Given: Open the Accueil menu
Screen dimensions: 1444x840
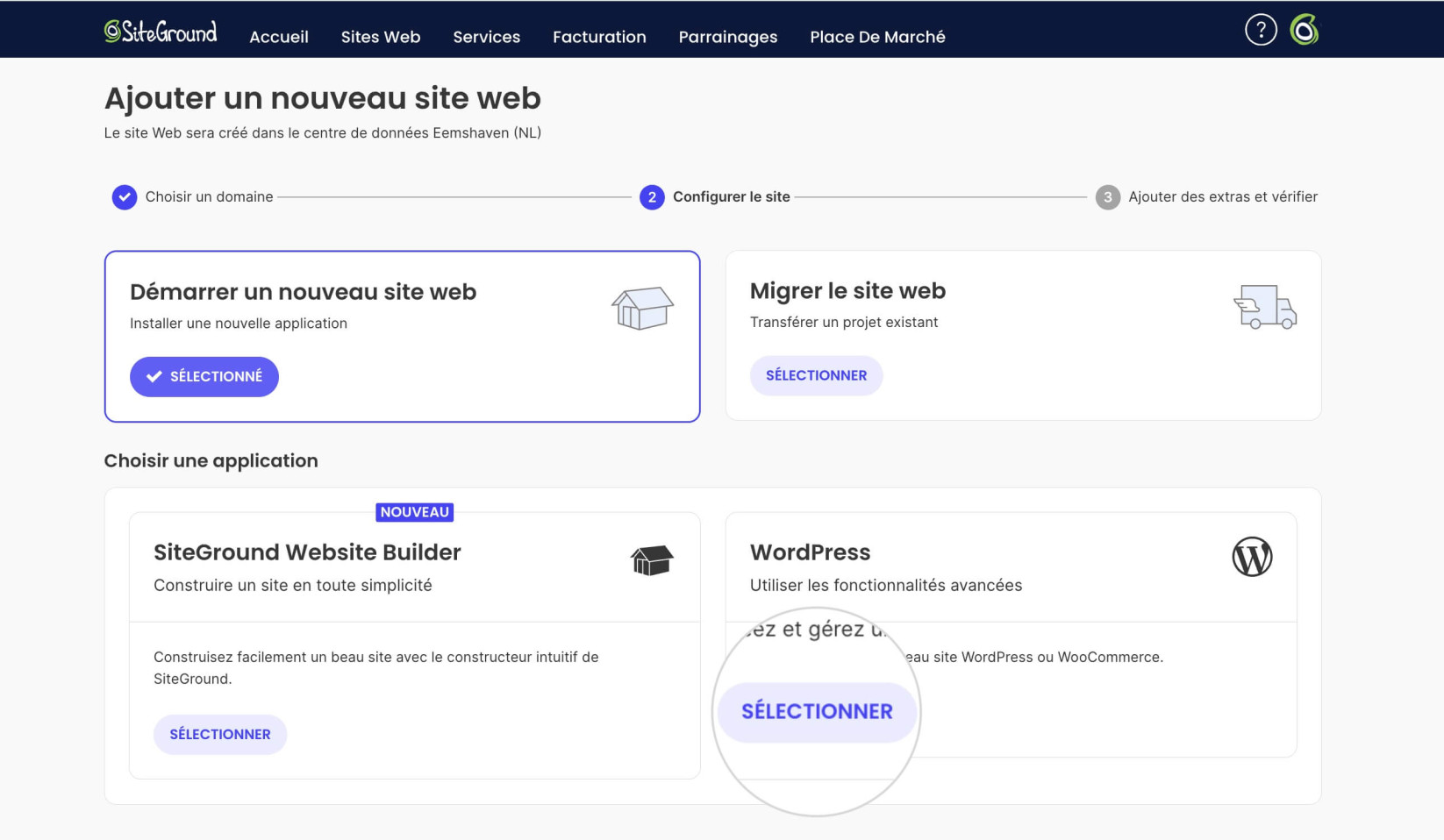Looking at the screenshot, I should click(279, 37).
